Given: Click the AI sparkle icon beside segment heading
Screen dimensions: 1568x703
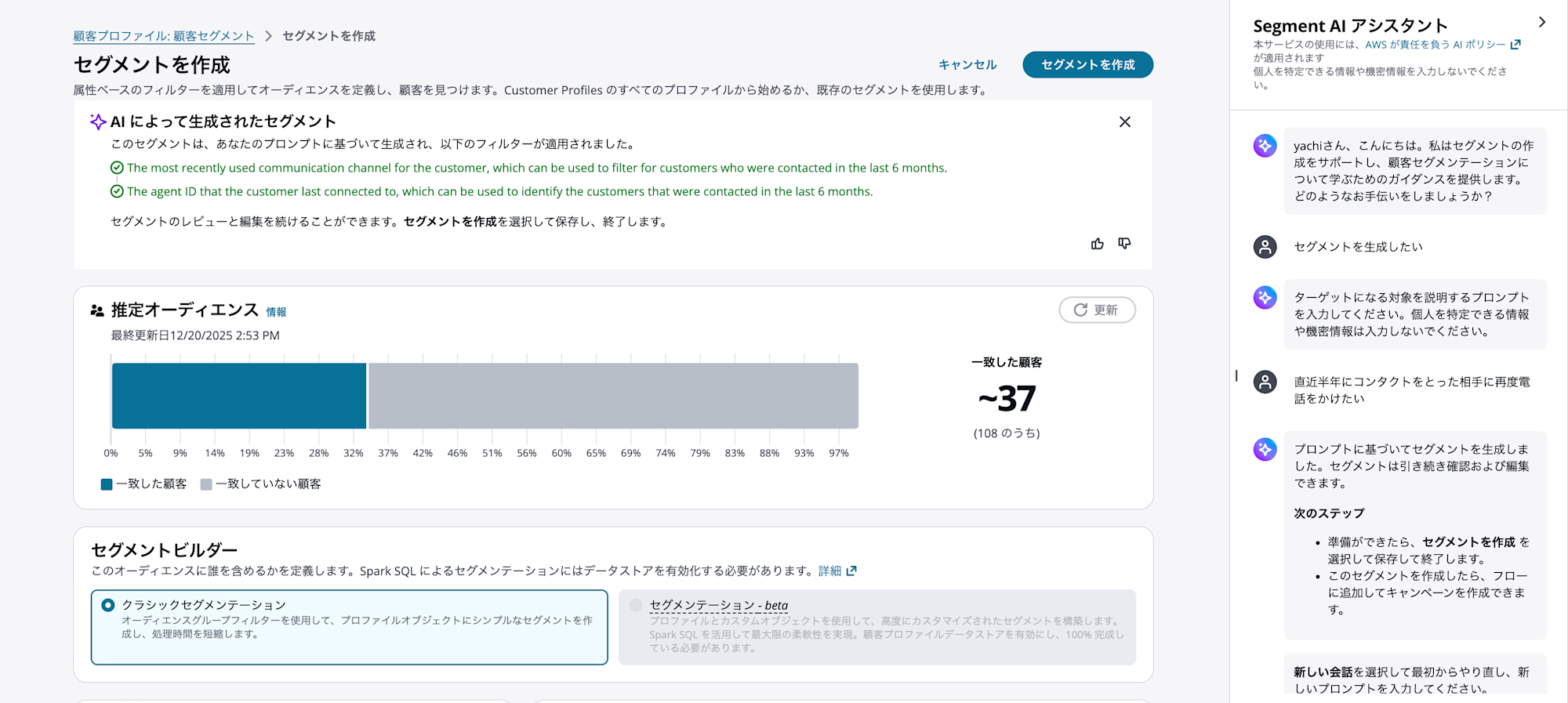Looking at the screenshot, I should 97,121.
